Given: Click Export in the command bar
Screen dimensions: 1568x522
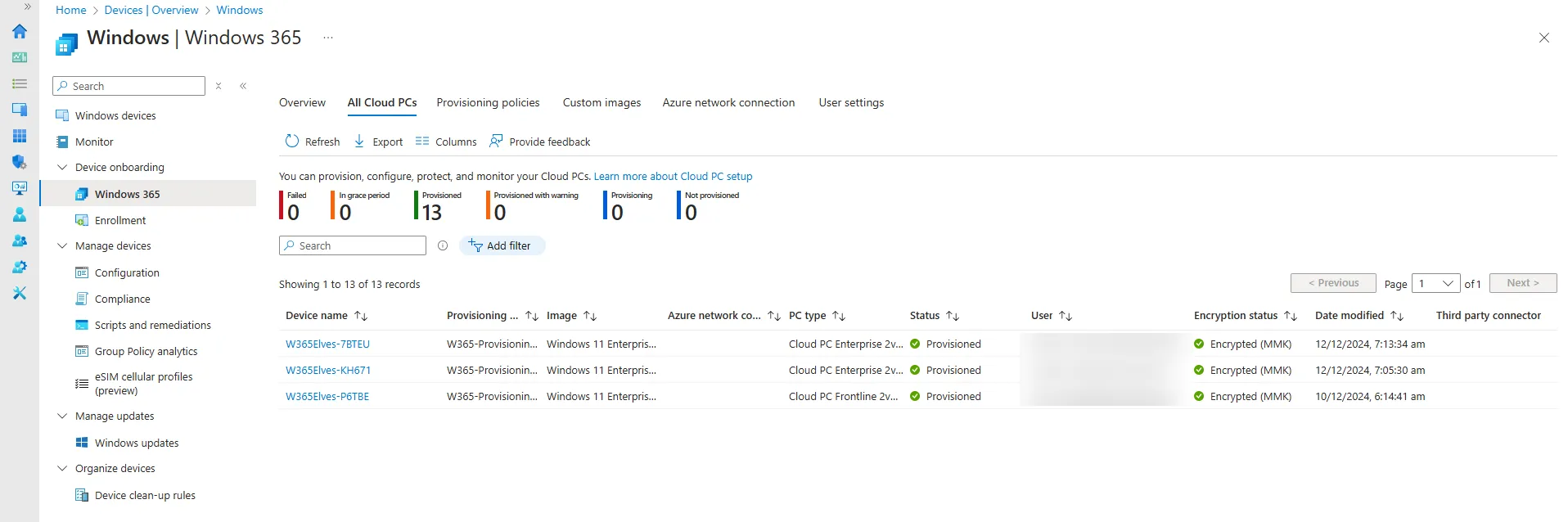Looking at the screenshot, I should (378, 142).
